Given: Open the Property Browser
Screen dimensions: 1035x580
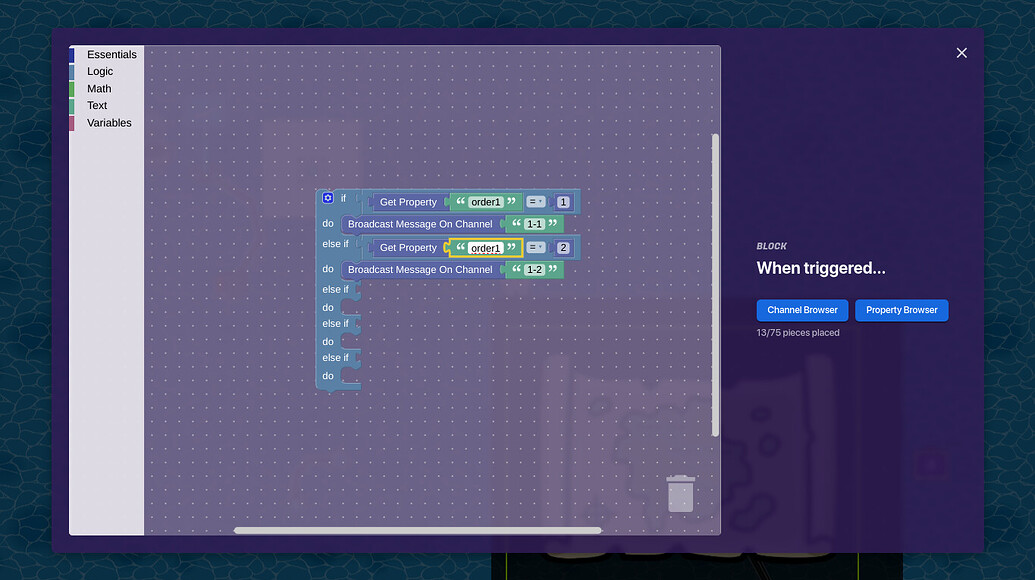Looking at the screenshot, I should click(901, 310).
